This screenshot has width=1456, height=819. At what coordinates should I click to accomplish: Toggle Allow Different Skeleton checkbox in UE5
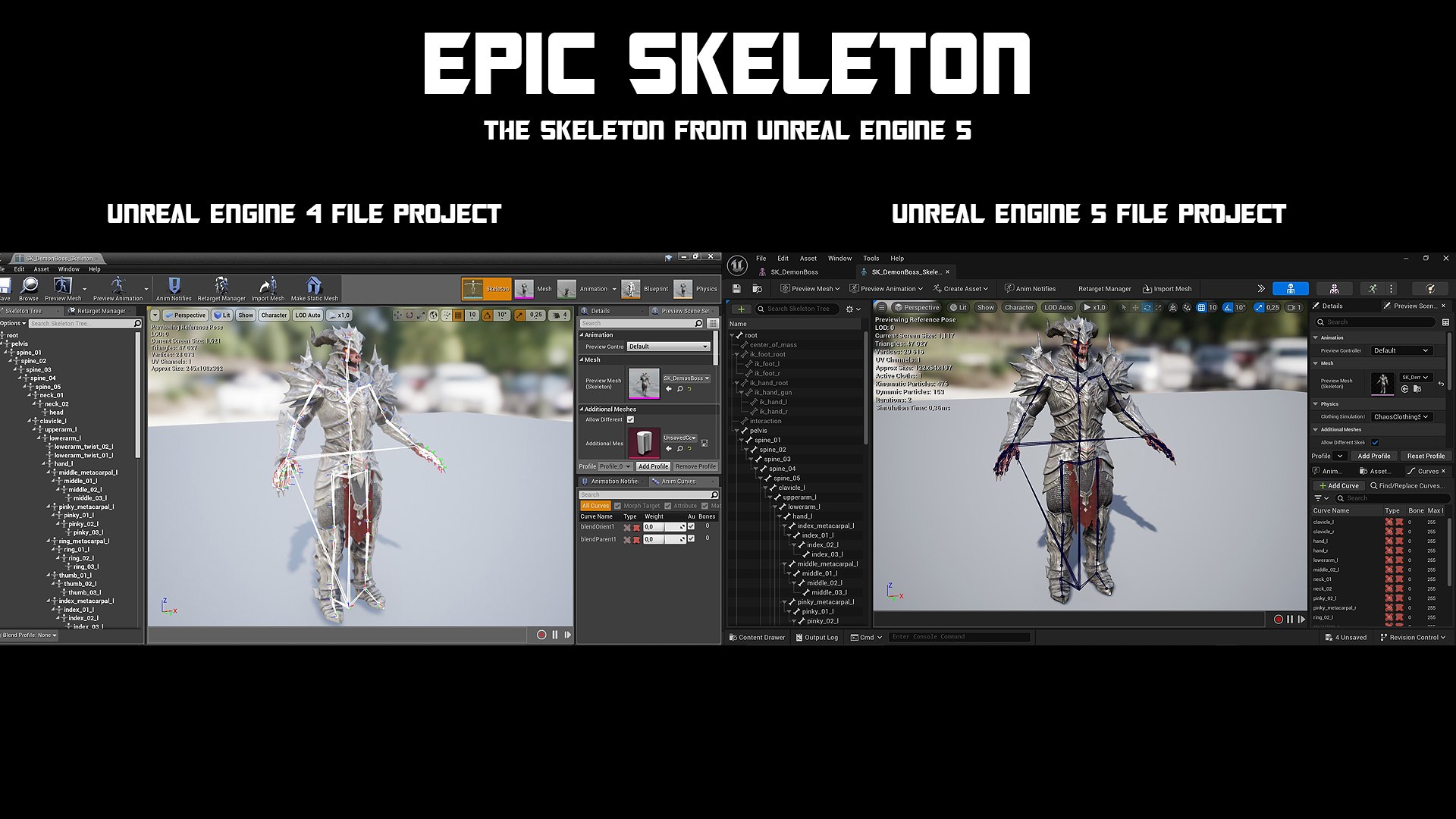[x=1375, y=442]
